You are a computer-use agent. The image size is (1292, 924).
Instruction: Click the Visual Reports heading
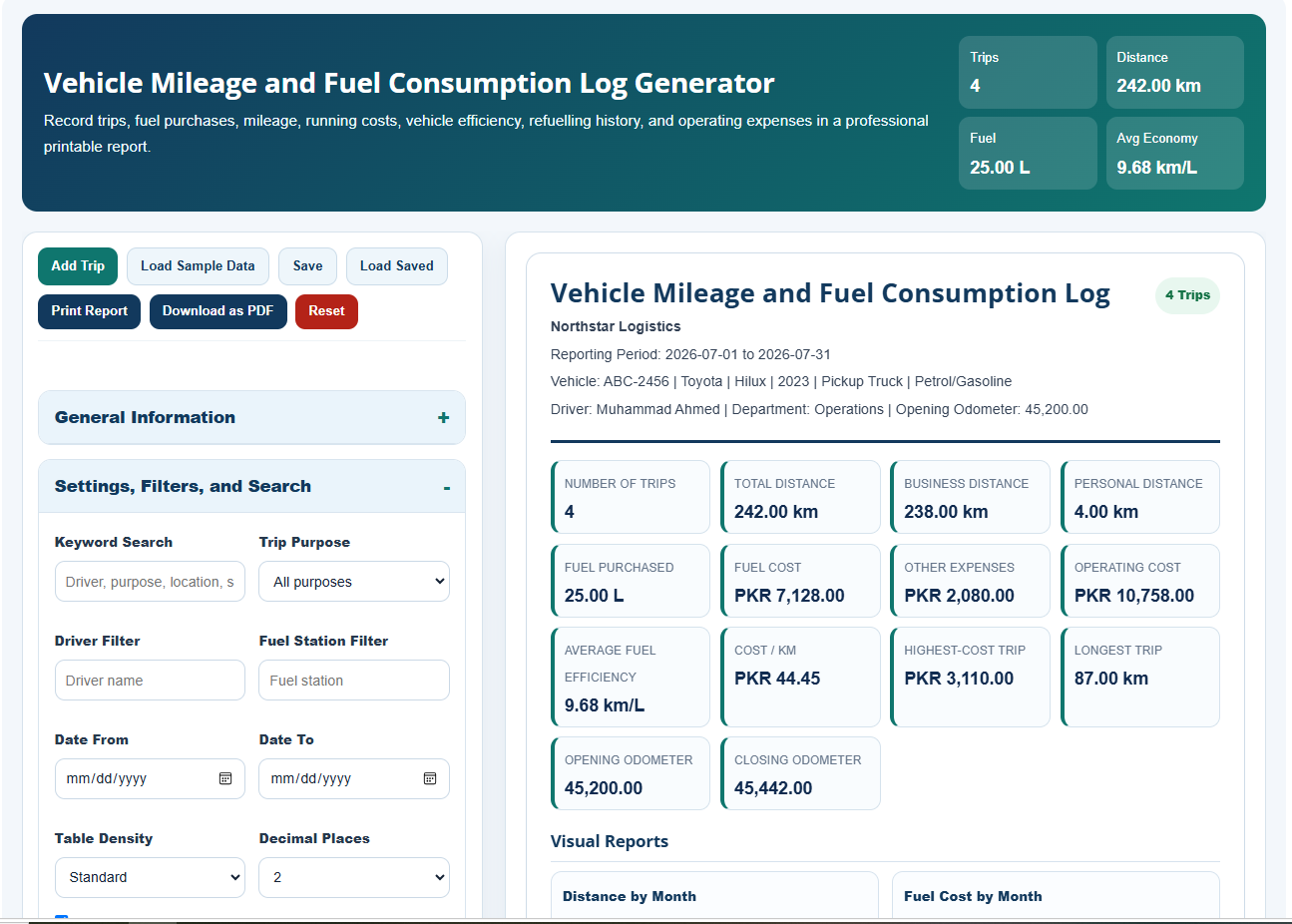click(610, 841)
